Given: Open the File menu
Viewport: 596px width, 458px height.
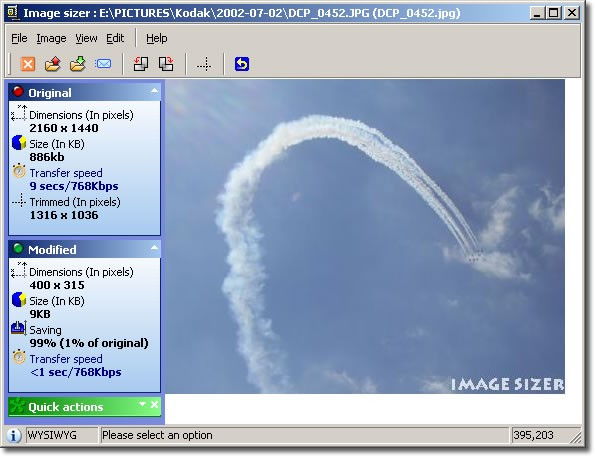Looking at the screenshot, I should coord(19,38).
